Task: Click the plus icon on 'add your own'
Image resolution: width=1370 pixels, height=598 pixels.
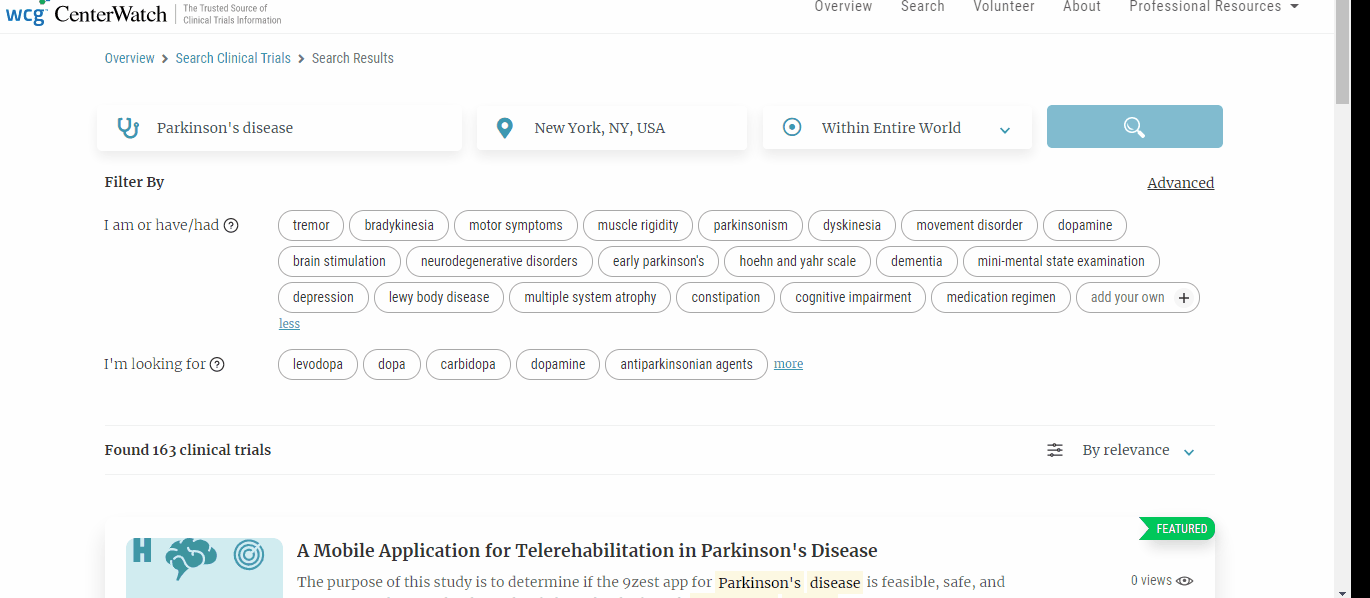Action: [1183, 297]
